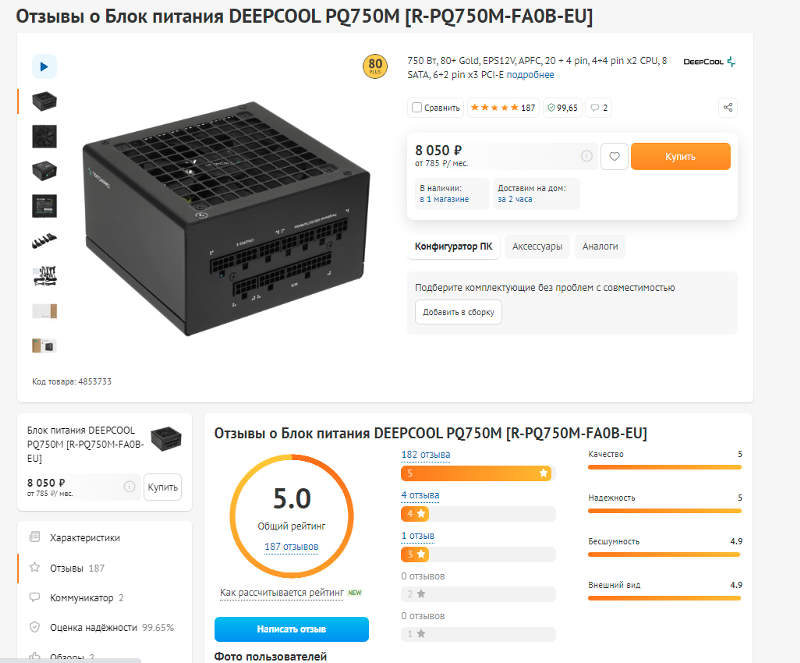Screen dimensions: 800x663
Task: Open price info icon next to 8 050 ₽
Action: 587,156
